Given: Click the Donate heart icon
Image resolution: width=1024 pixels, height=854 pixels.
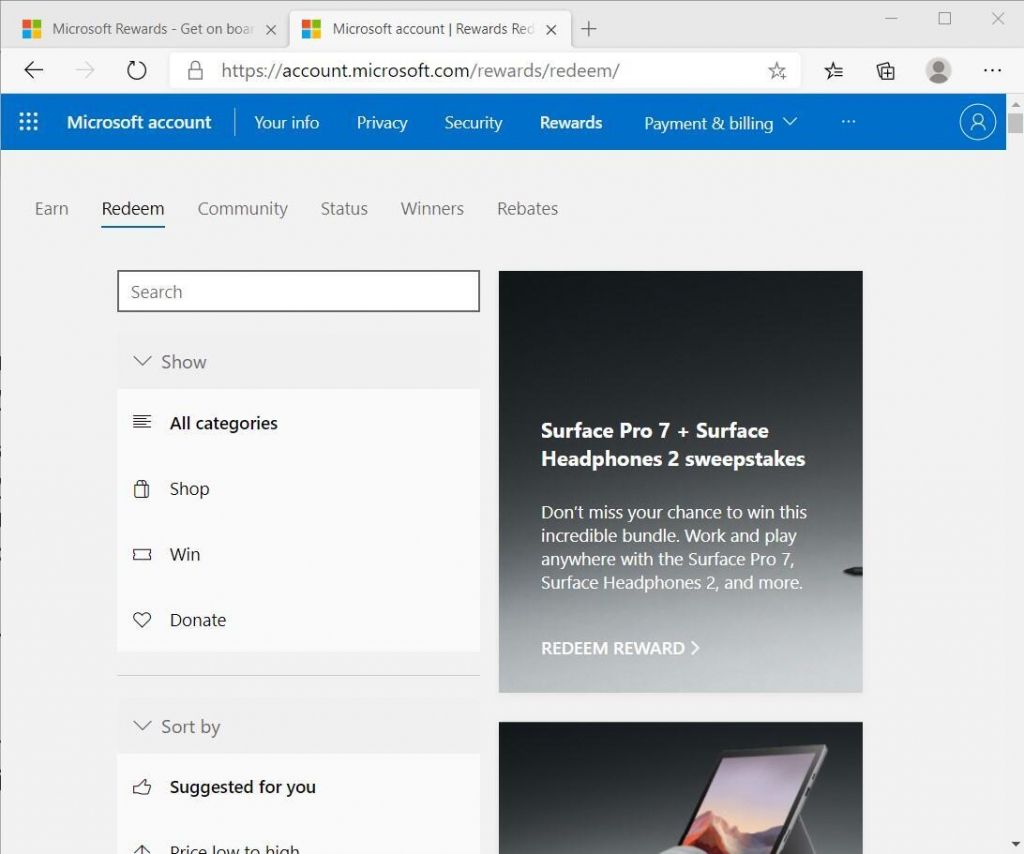Looking at the screenshot, I should click(x=142, y=620).
